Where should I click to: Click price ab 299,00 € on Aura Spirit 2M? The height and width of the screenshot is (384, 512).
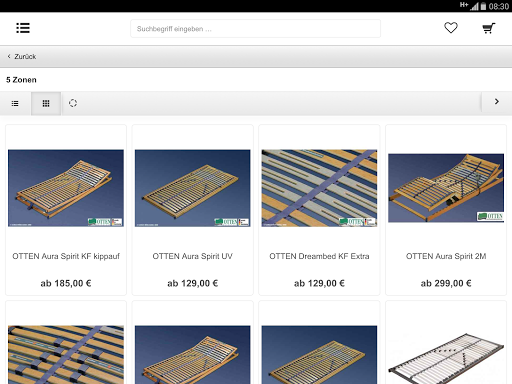click(446, 283)
